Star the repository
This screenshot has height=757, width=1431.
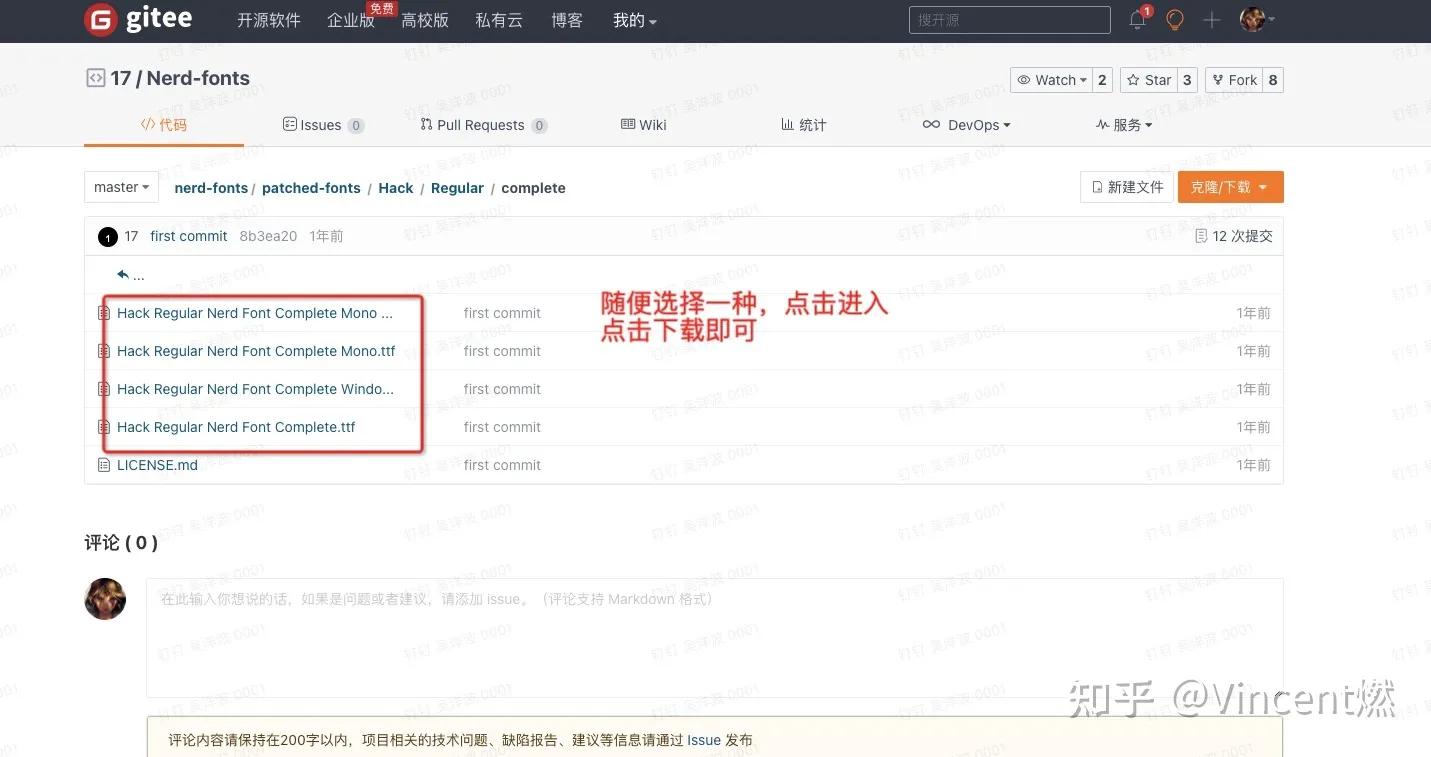[1148, 80]
